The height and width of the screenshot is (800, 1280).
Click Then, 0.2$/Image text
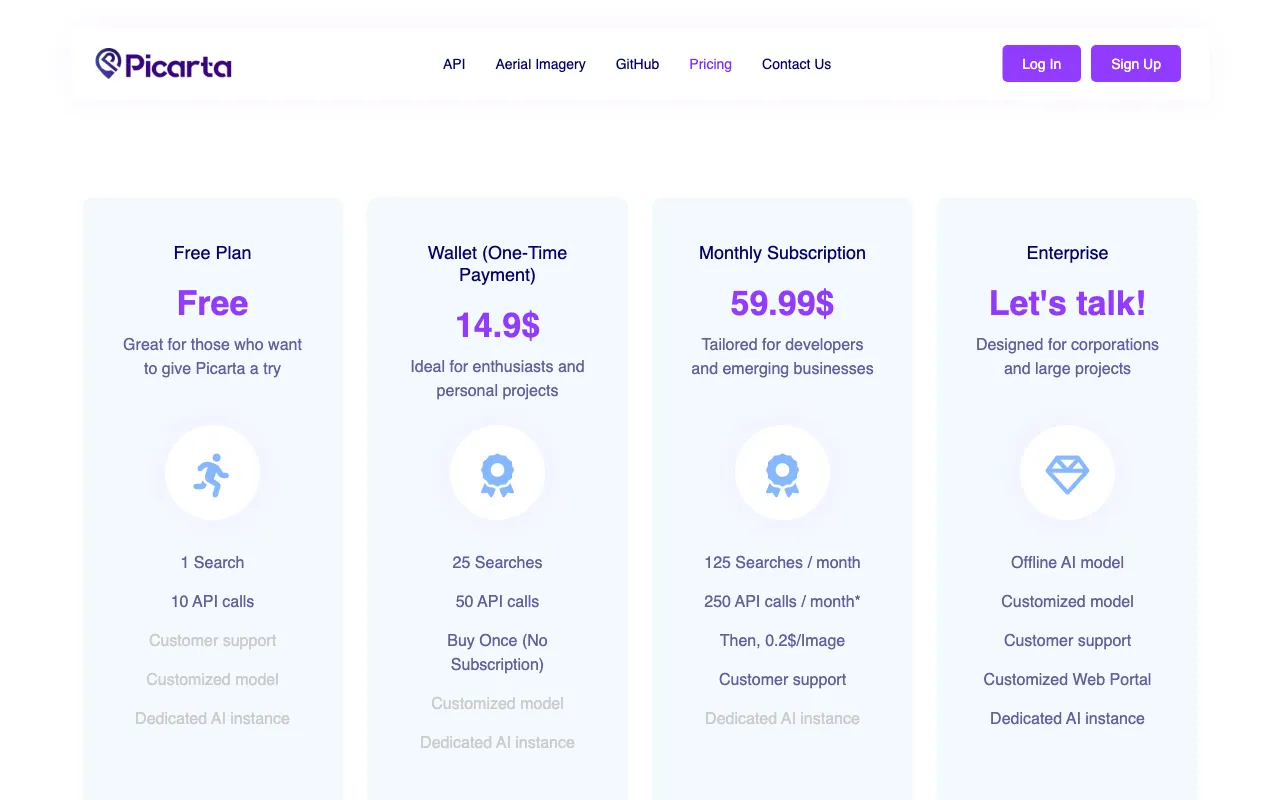click(782, 640)
